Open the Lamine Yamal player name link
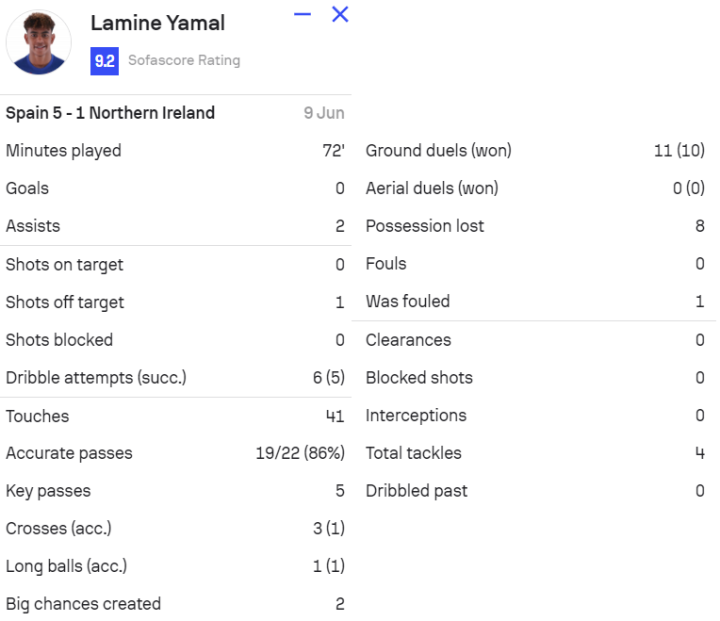 (157, 23)
